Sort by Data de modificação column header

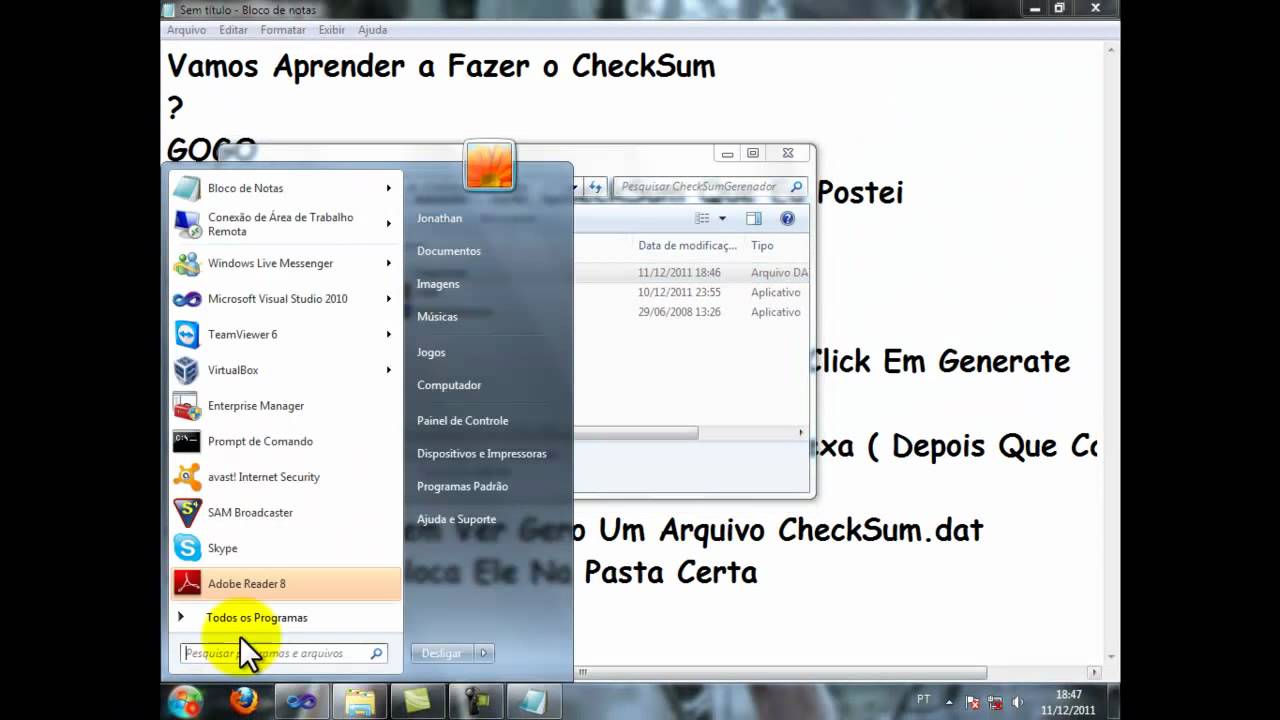(688, 246)
